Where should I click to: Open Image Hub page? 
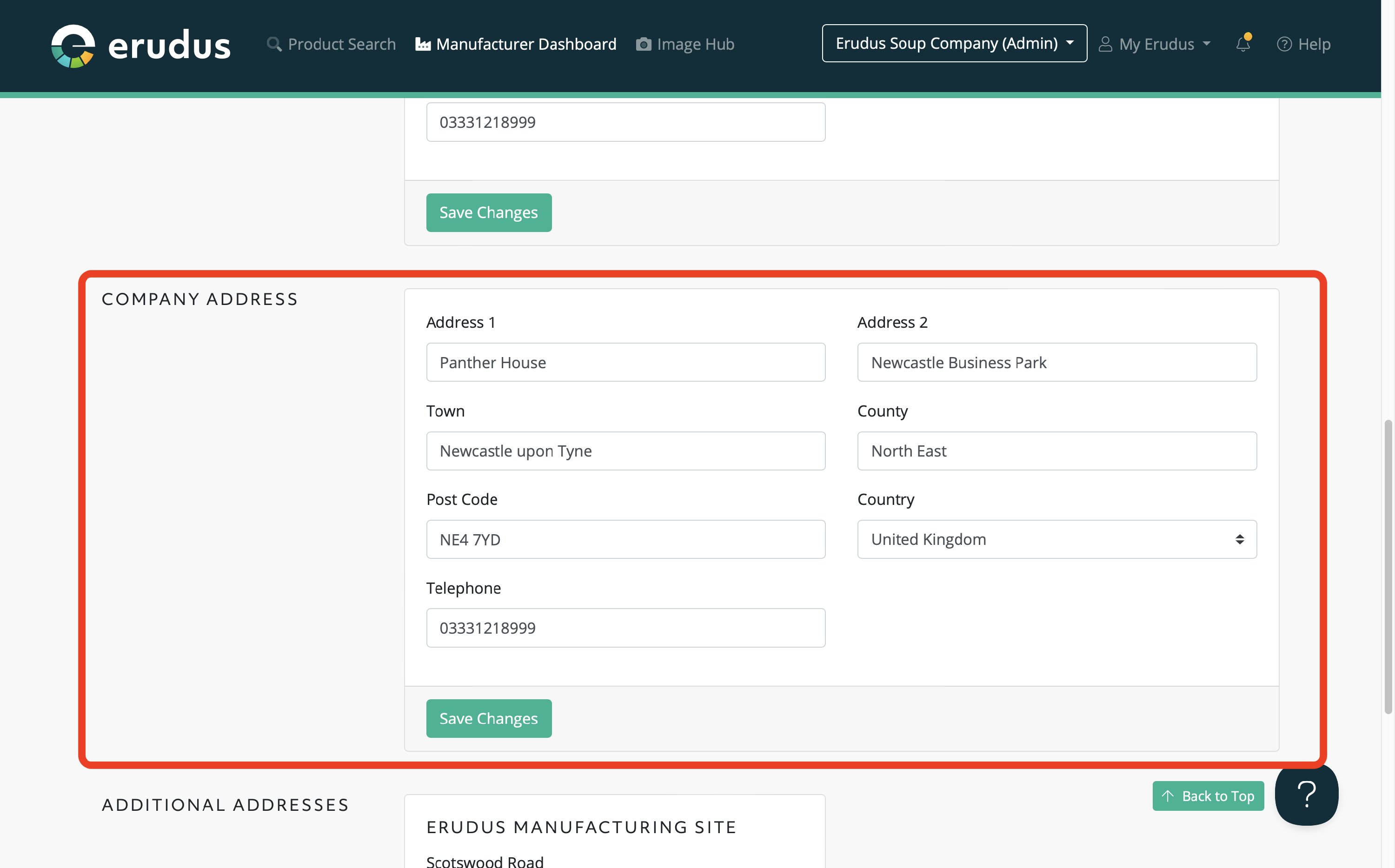[x=695, y=44]
